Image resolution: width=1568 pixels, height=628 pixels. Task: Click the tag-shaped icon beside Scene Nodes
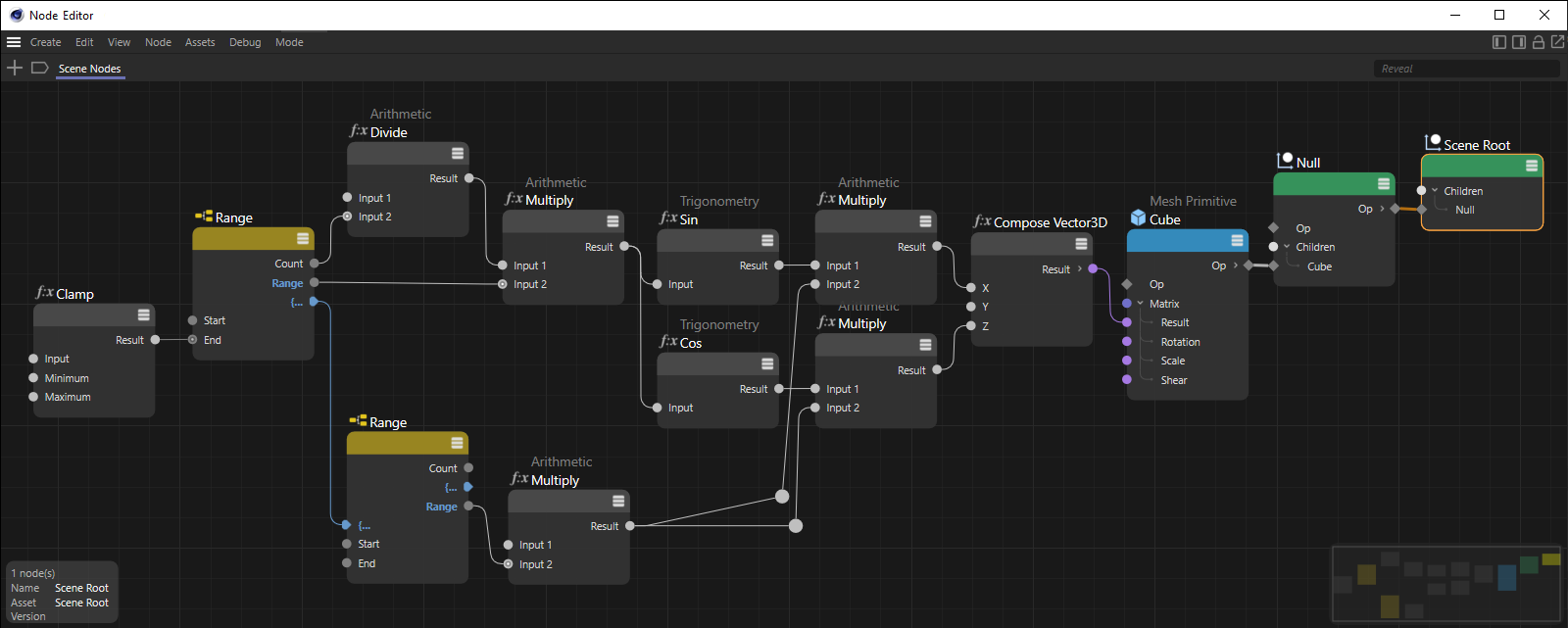(x=40, y=68)
